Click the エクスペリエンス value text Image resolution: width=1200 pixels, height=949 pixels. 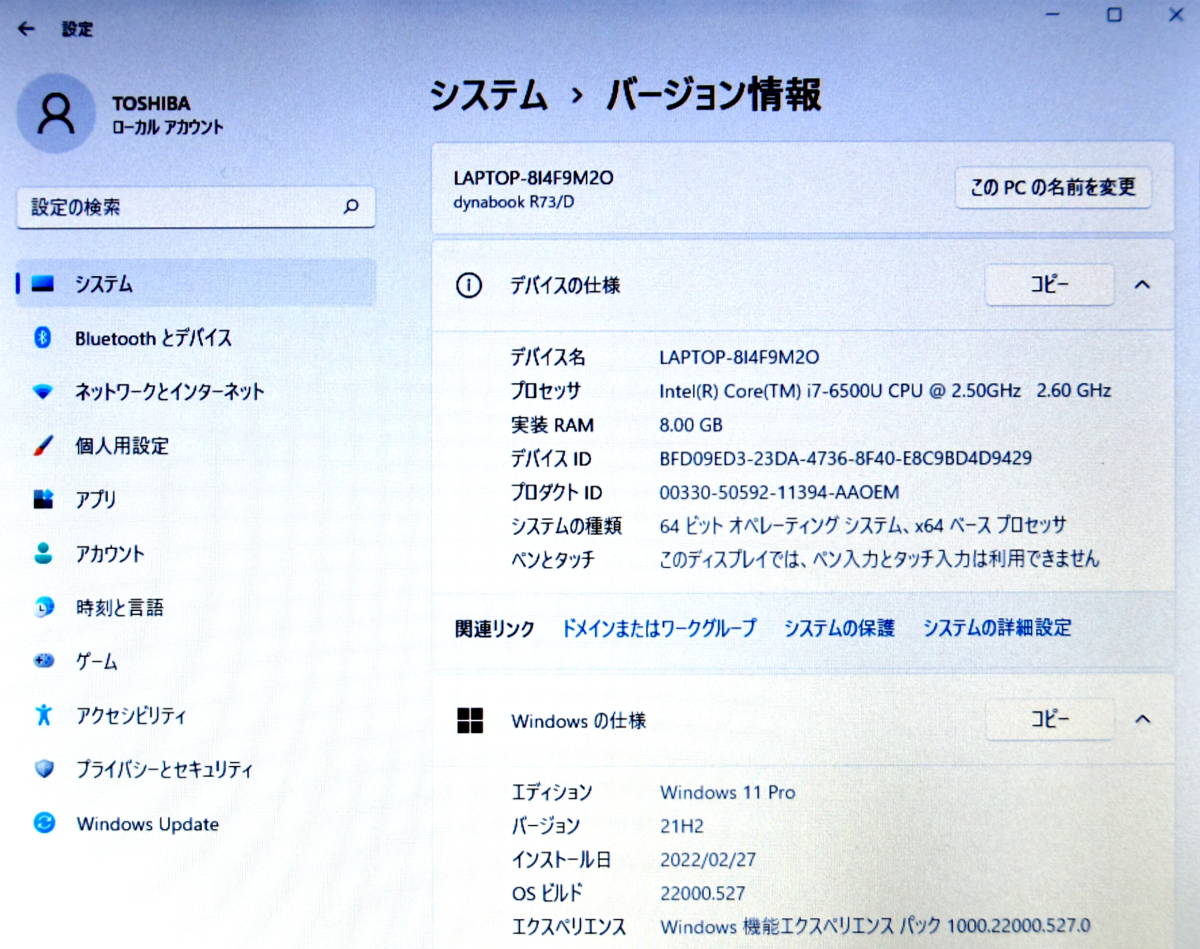pyautogui.click(x=875, y=925)
